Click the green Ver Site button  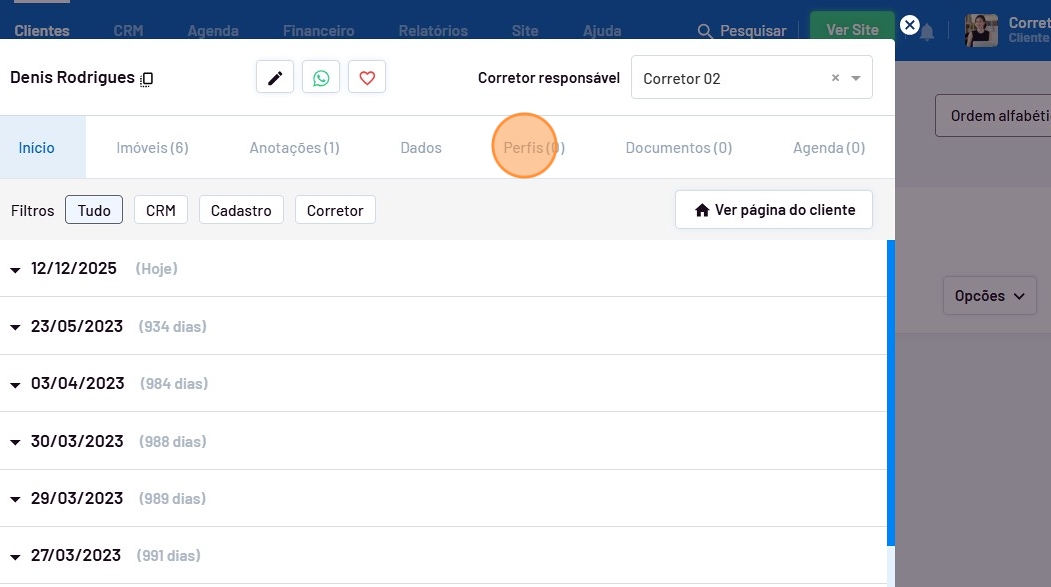coord(852,30)
